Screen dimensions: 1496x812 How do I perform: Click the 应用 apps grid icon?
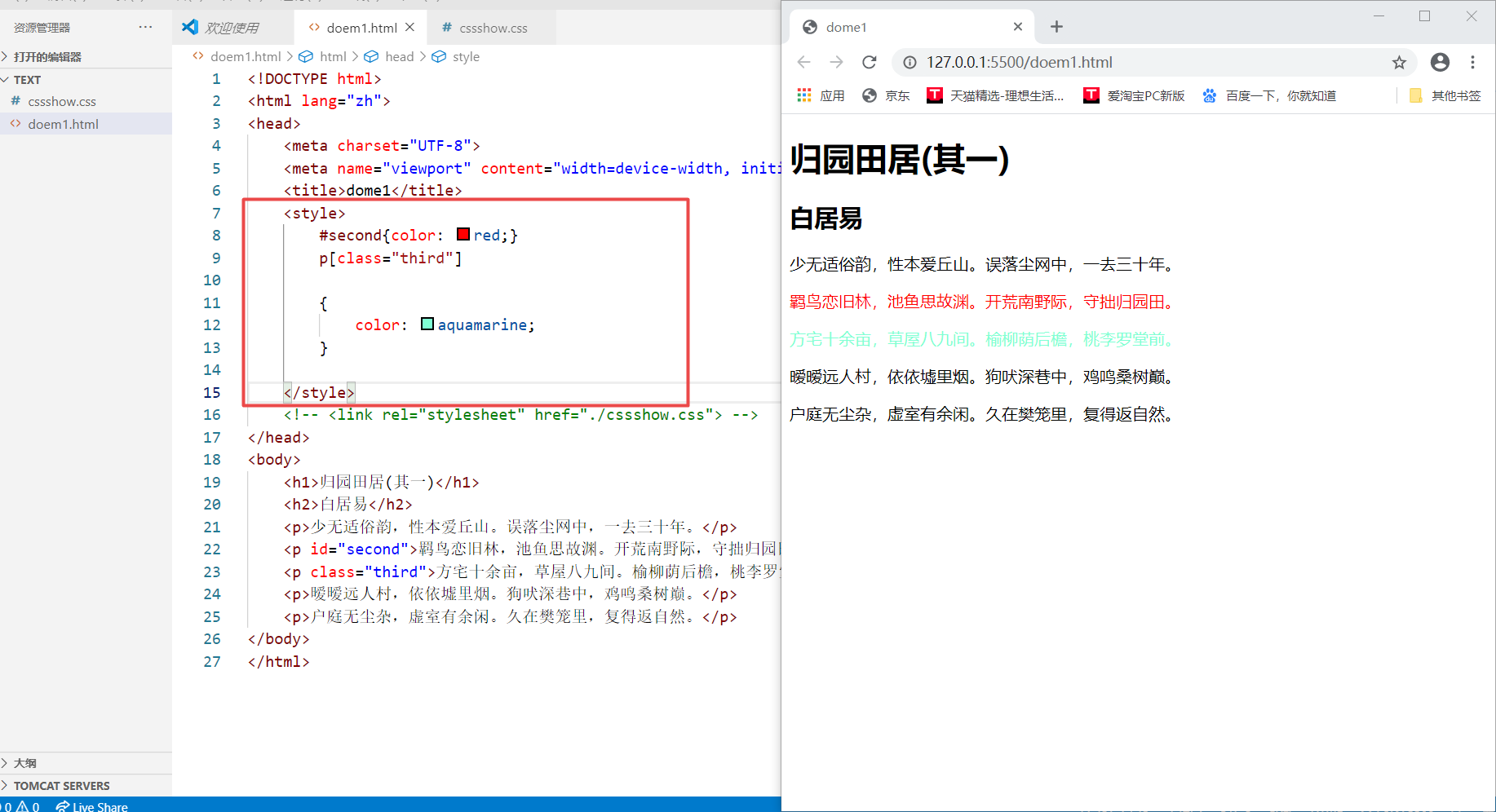(803, 95)
